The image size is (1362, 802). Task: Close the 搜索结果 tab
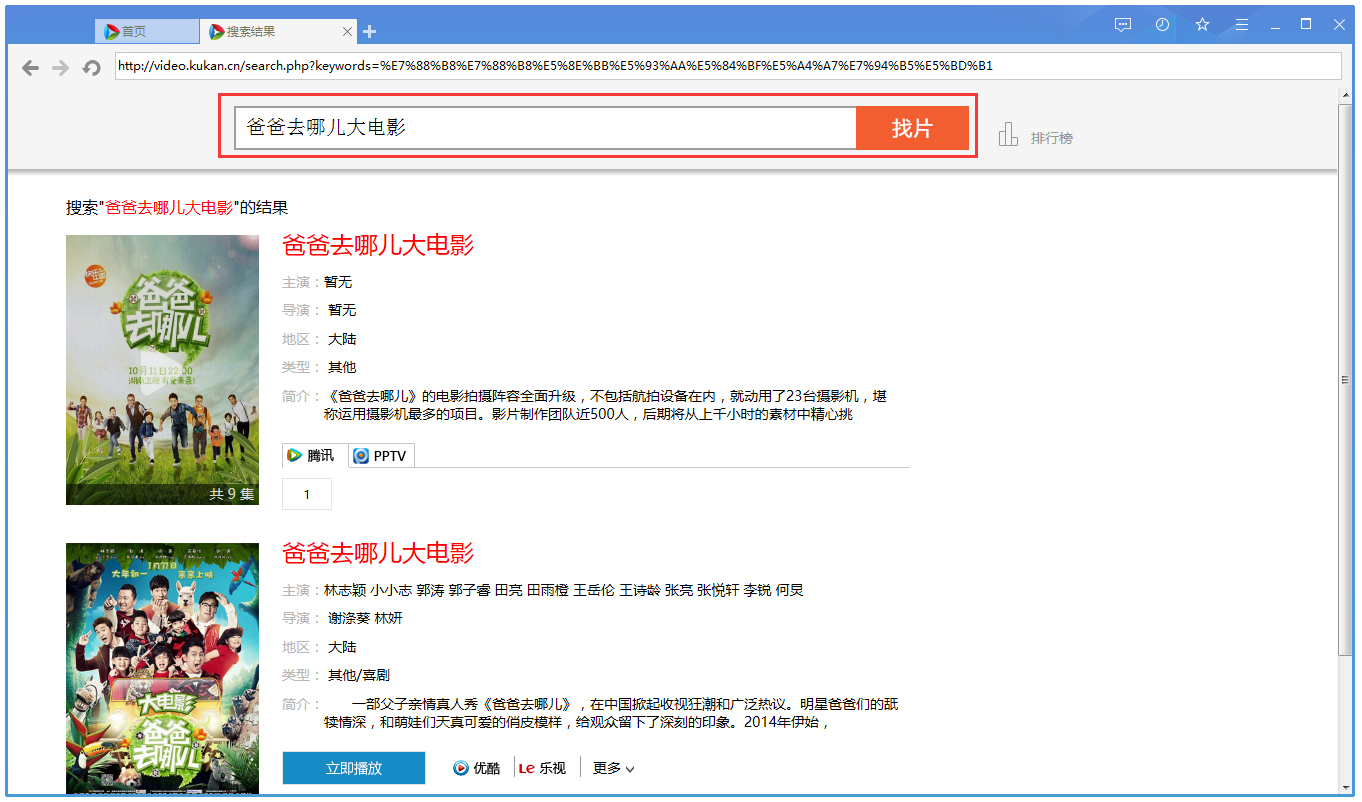[348, 32]
